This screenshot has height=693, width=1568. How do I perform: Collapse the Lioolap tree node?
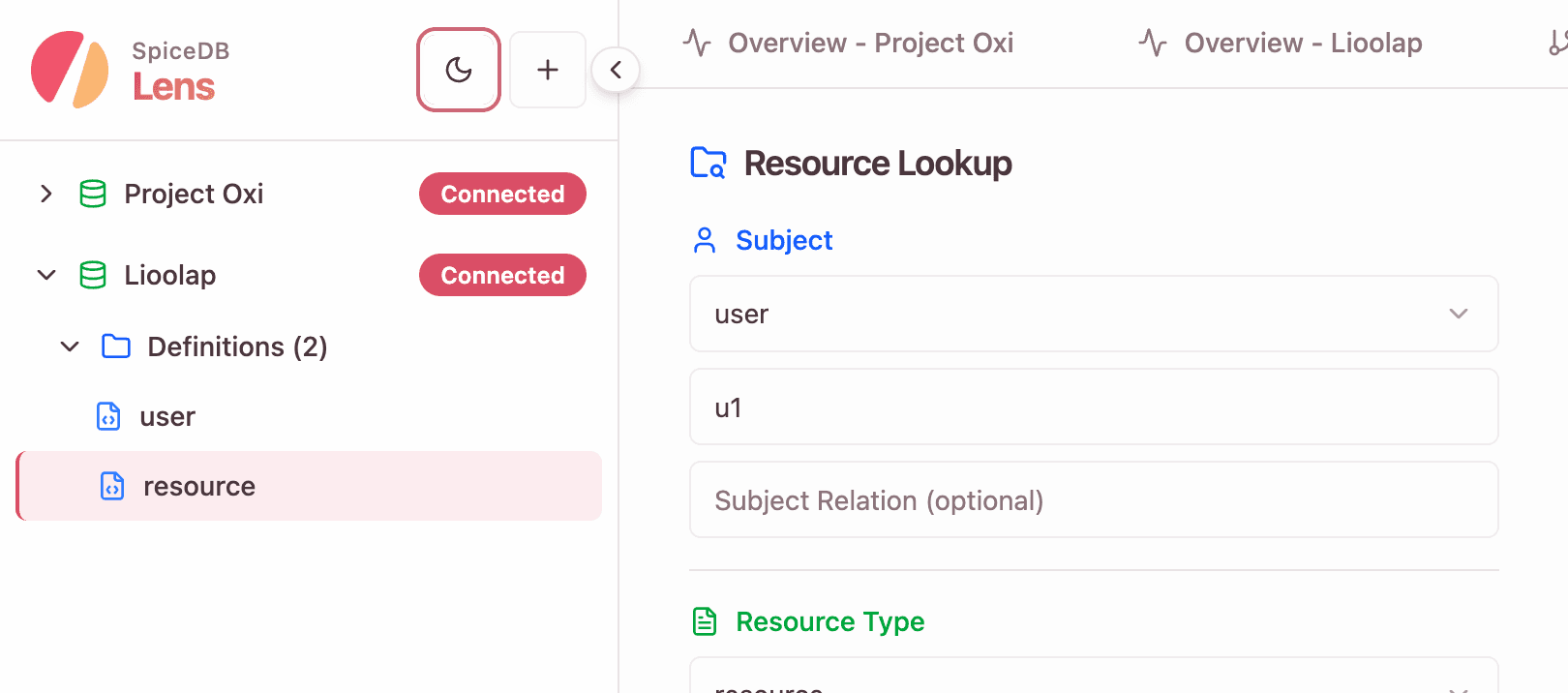pos(45,276)
